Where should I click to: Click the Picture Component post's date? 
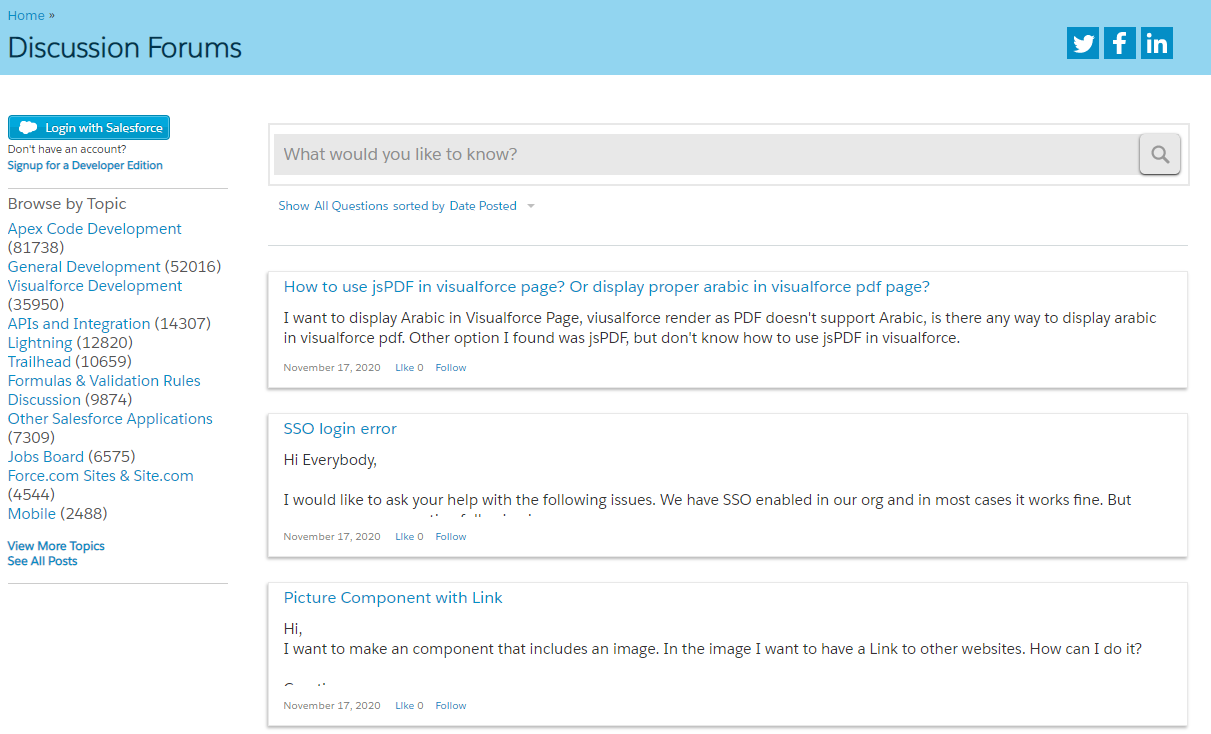click(332, 706)
